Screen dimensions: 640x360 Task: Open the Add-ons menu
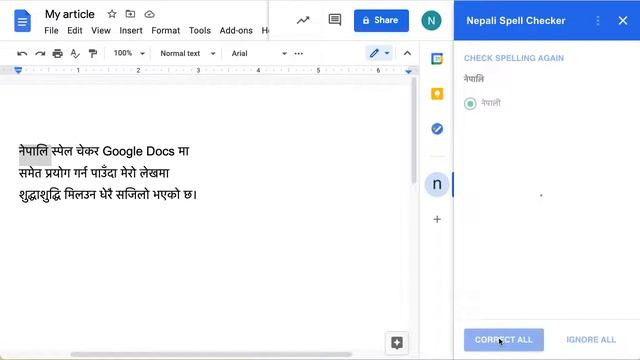point(236,31)
